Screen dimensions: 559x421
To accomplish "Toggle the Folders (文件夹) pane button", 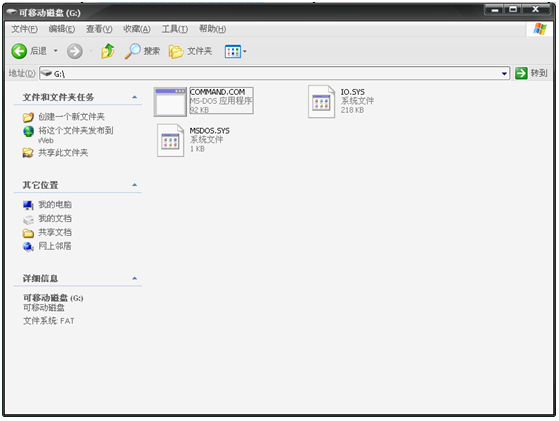I will 190,51.
